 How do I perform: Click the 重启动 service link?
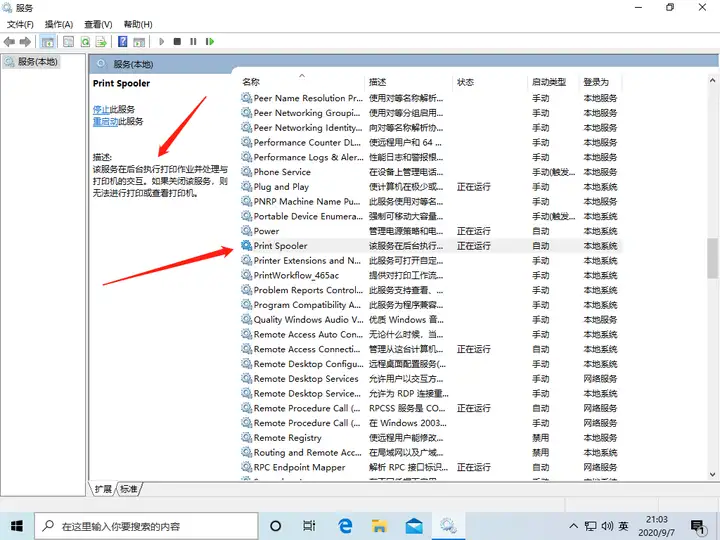click(105, 121)
